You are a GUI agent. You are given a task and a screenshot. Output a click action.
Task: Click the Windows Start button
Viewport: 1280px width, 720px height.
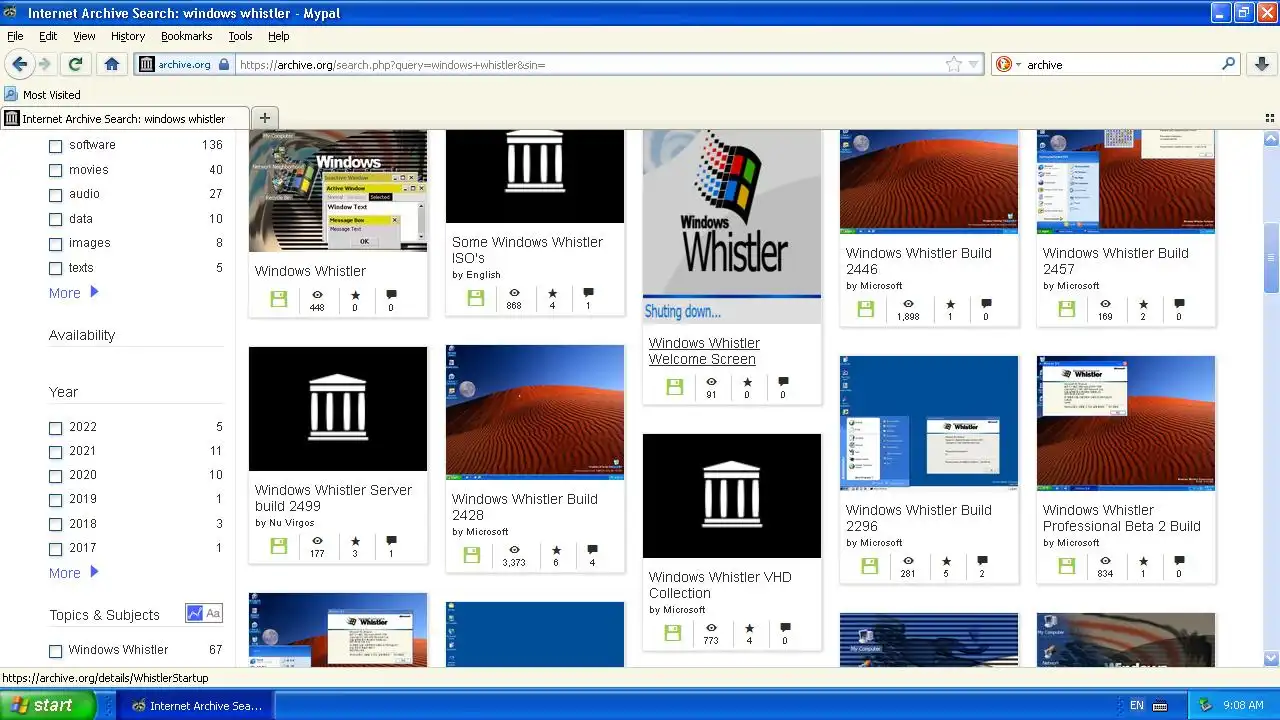pyautogui.click(x=48, y=705)
